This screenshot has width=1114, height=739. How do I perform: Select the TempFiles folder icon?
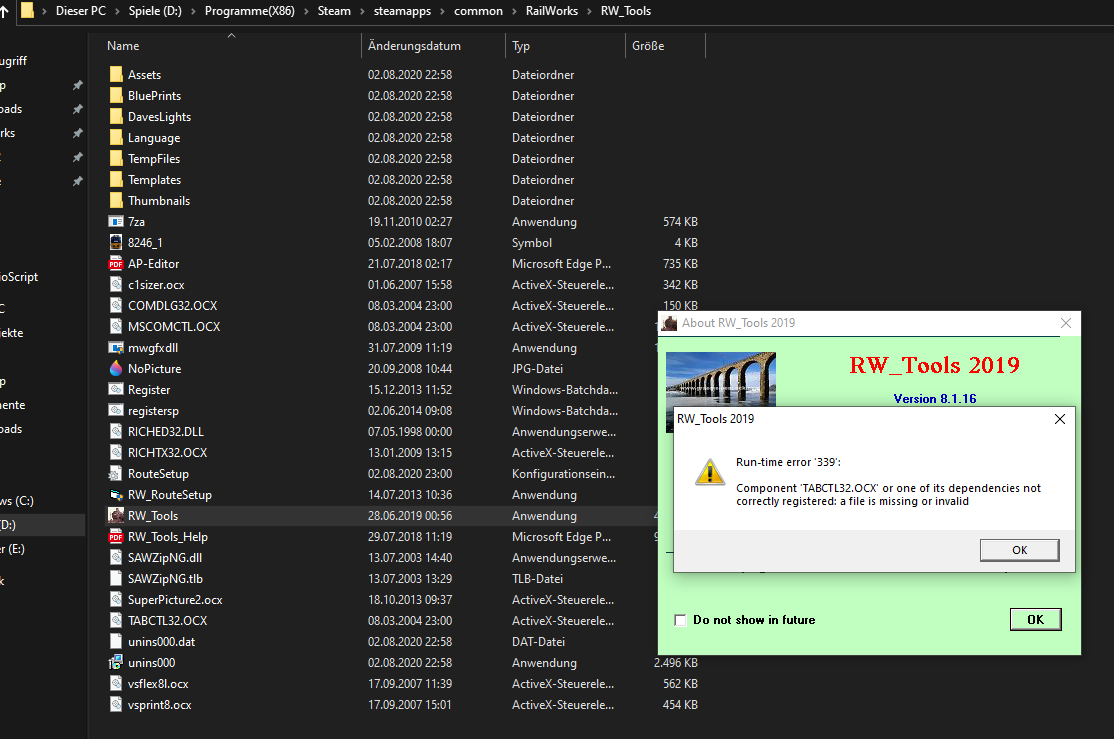coord(116,158)
